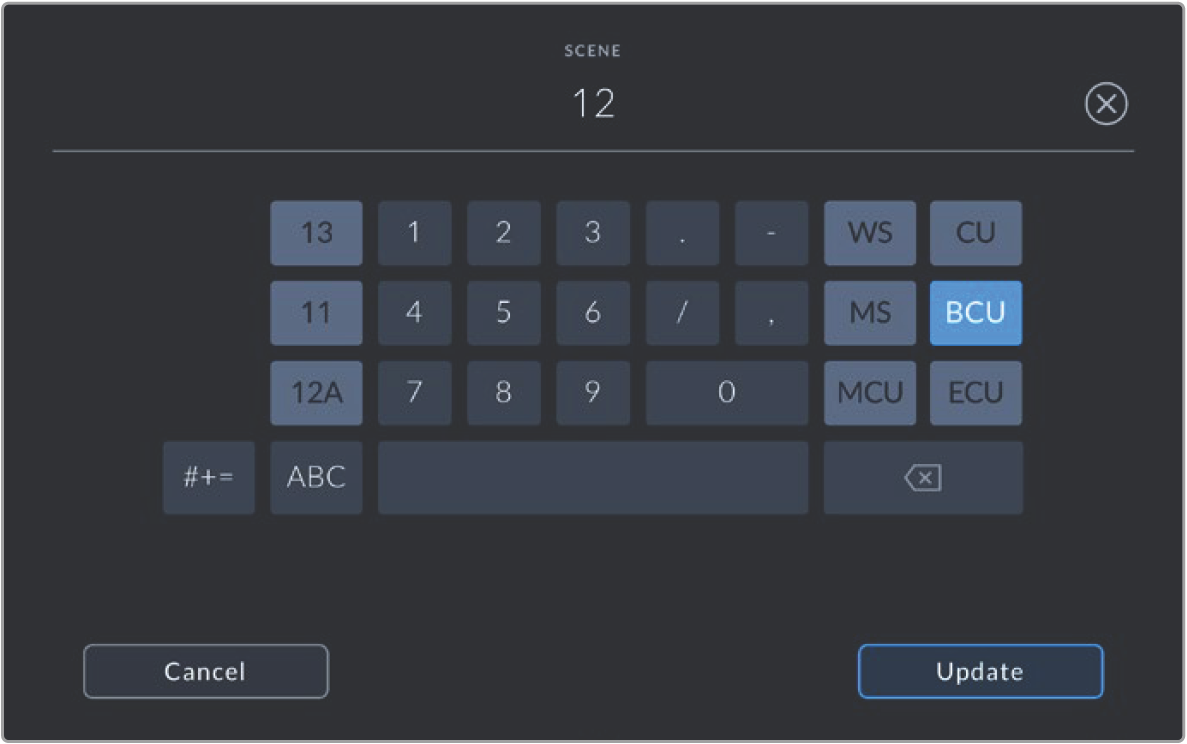
Task: Toggle the WS shot type tag
Action: [870, 232]
